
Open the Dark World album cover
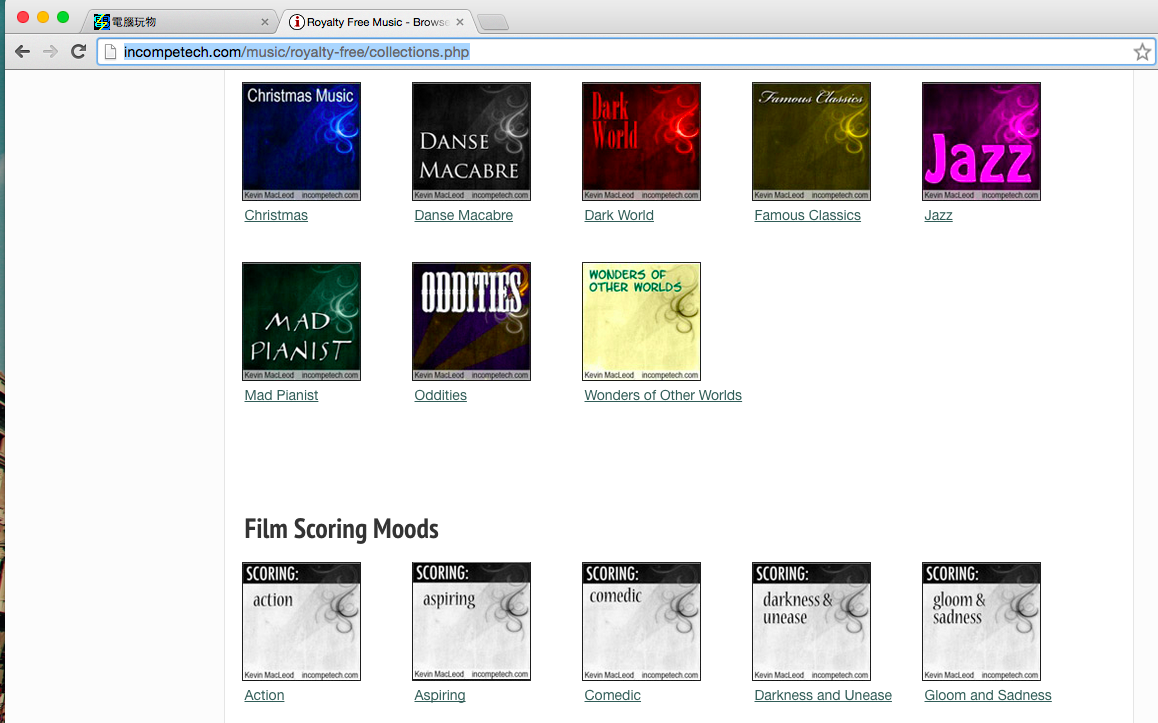[x=641, y=141]
